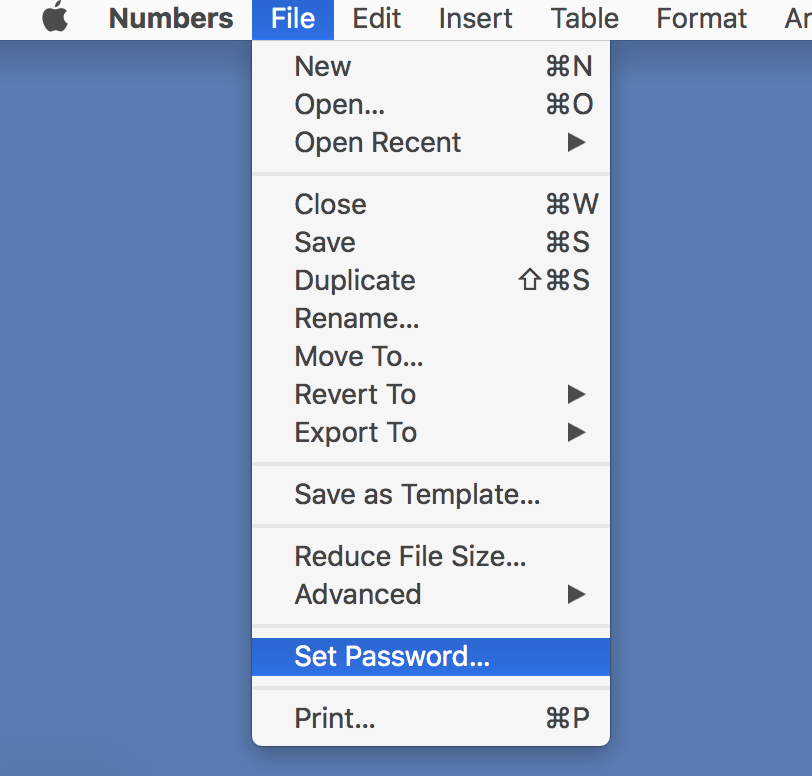The width and height of the screenshot is (812, 776).
Task: Choose Set Password… menu item
Action: click(x=431, y=657)
